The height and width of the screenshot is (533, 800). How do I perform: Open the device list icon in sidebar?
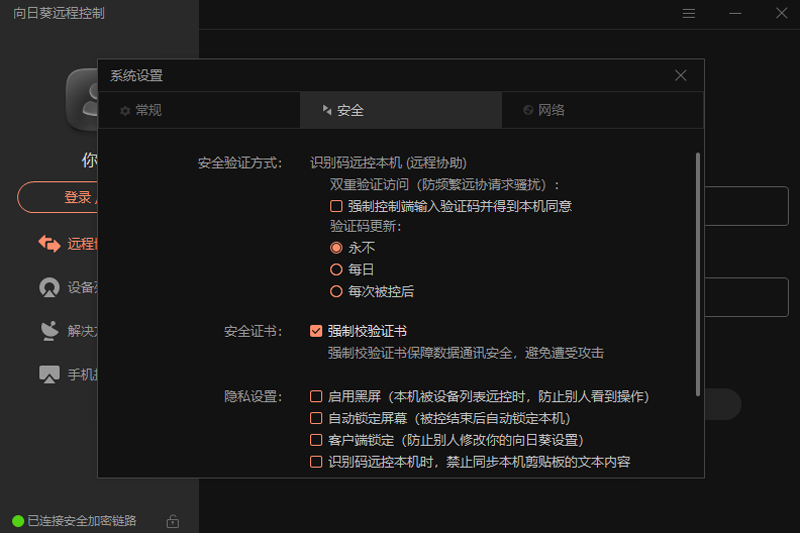coord(49,287)
